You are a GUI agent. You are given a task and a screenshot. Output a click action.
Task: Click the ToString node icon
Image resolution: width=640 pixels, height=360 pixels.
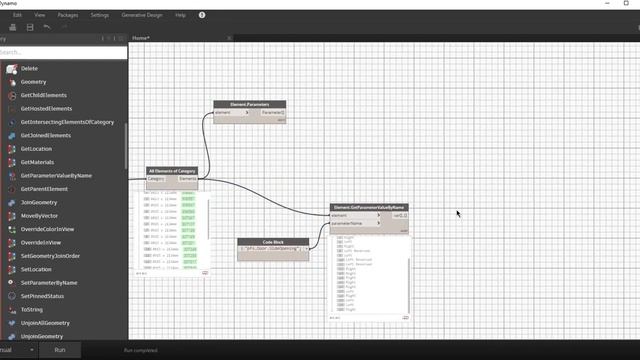point(11,310)
